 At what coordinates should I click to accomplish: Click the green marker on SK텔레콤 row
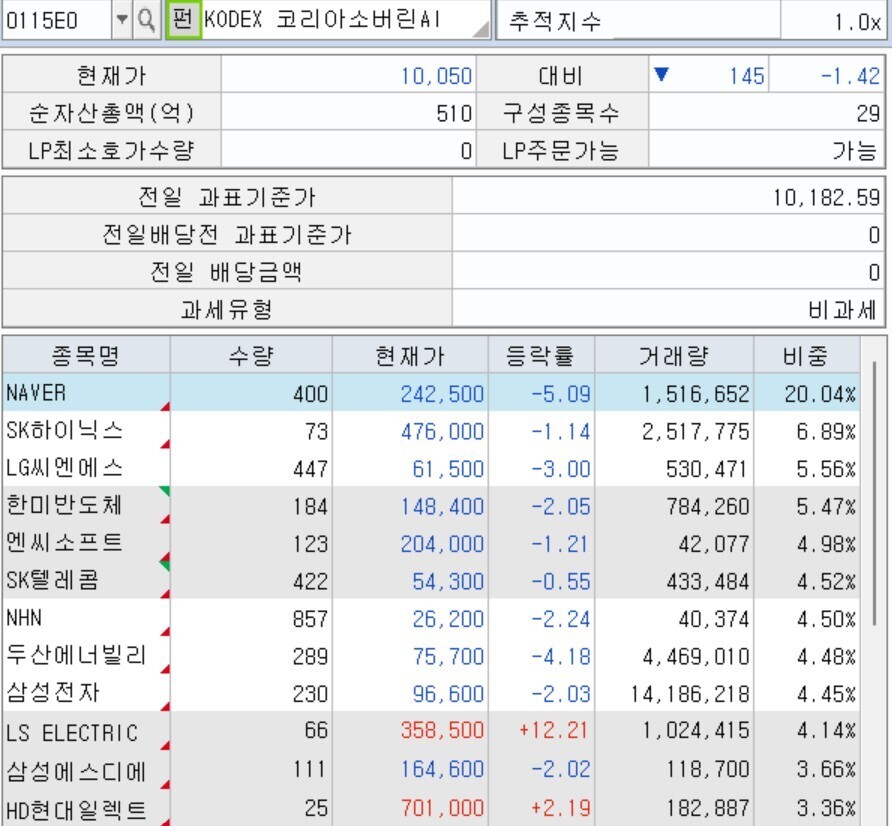[165, 566]
